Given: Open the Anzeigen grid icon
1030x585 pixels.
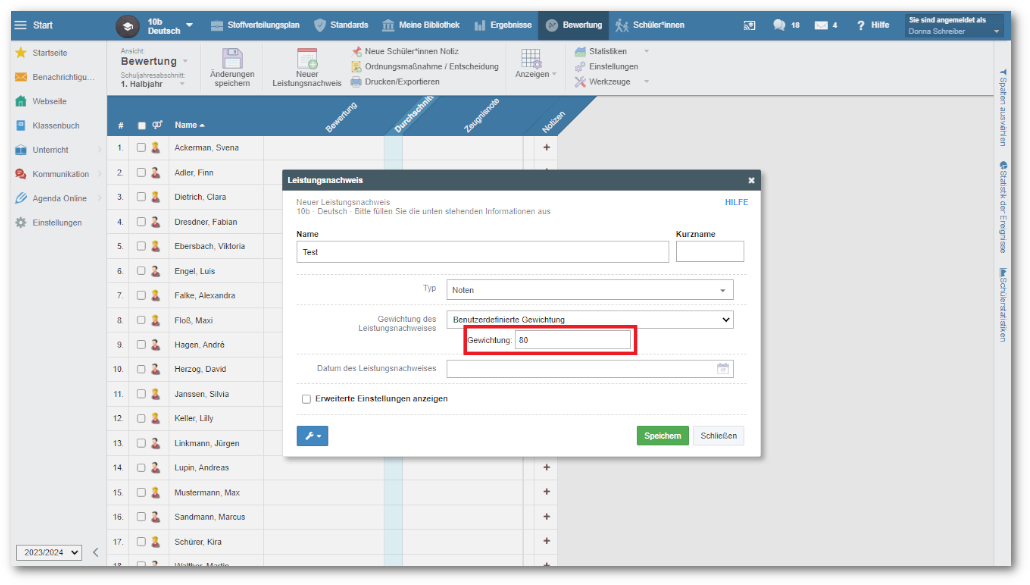Looking at the screenshot, I should click(x=531, y=59).
